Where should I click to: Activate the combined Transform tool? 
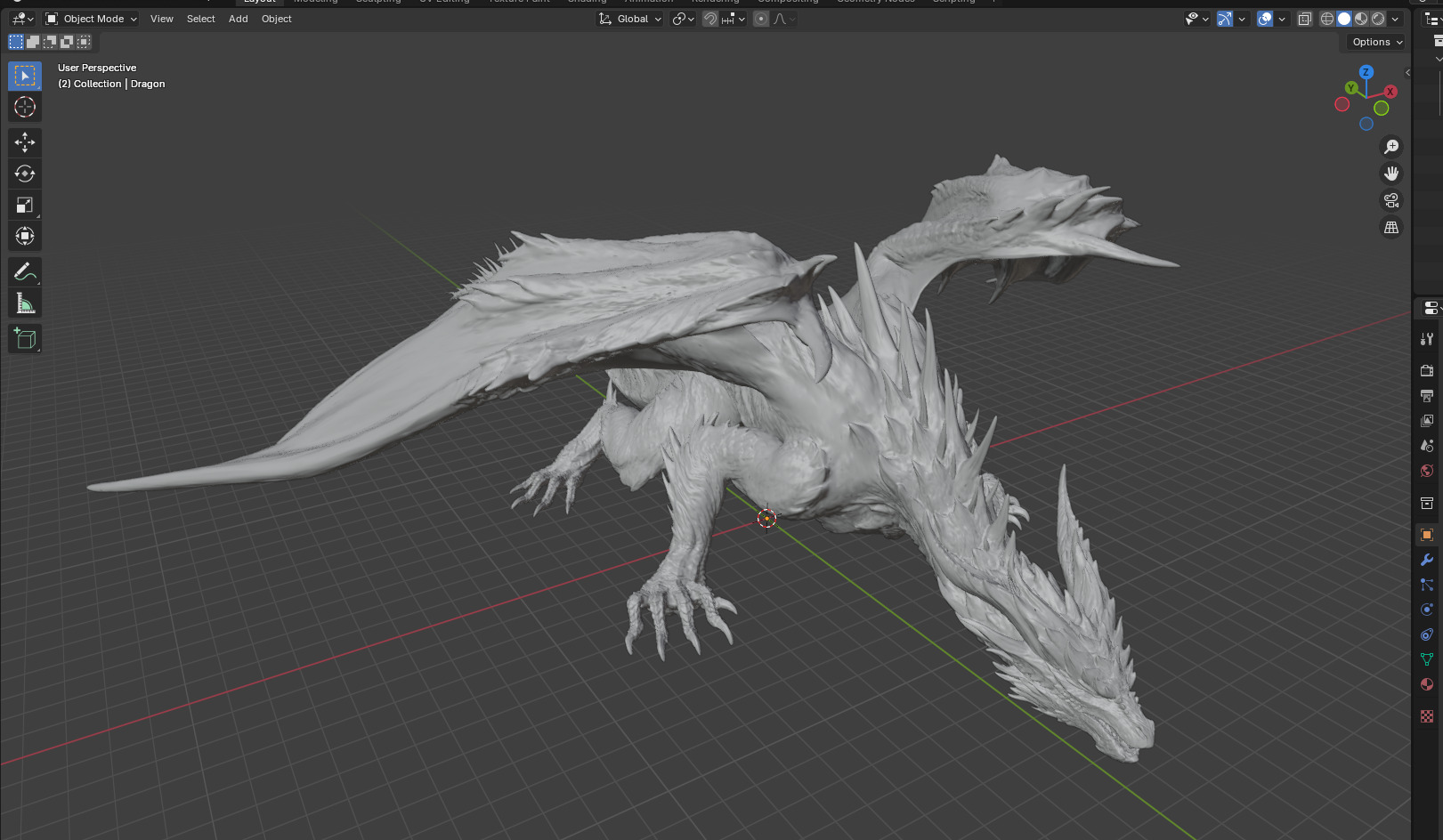25,236
